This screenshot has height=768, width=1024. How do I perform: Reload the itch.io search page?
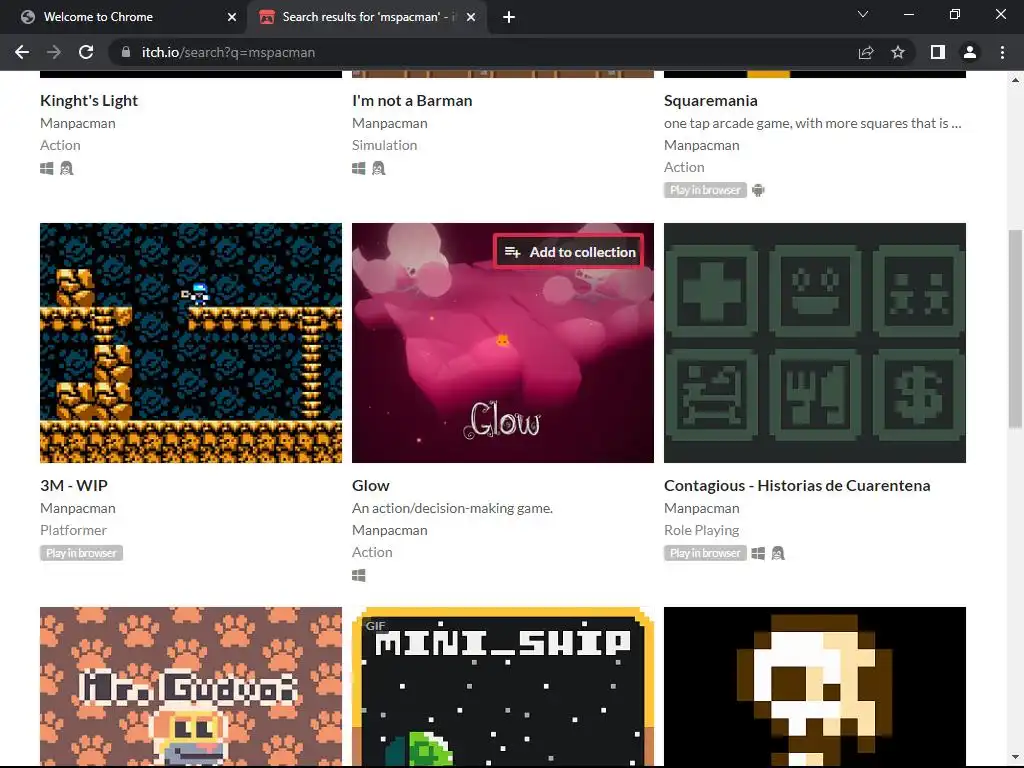(86, 52)
